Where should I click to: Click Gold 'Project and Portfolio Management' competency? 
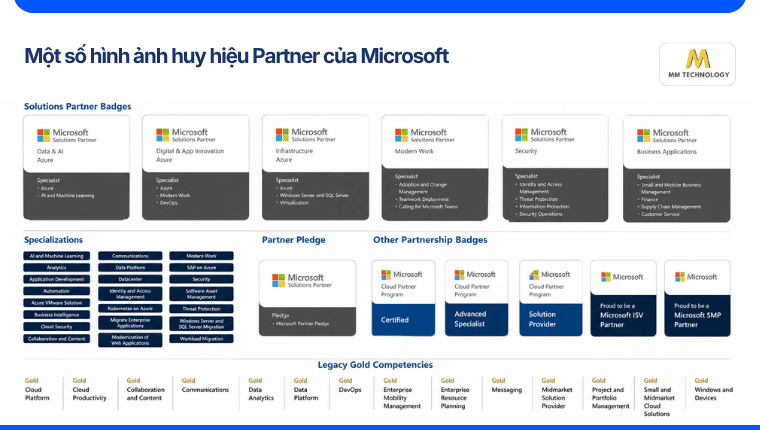(x=610, y=394)
